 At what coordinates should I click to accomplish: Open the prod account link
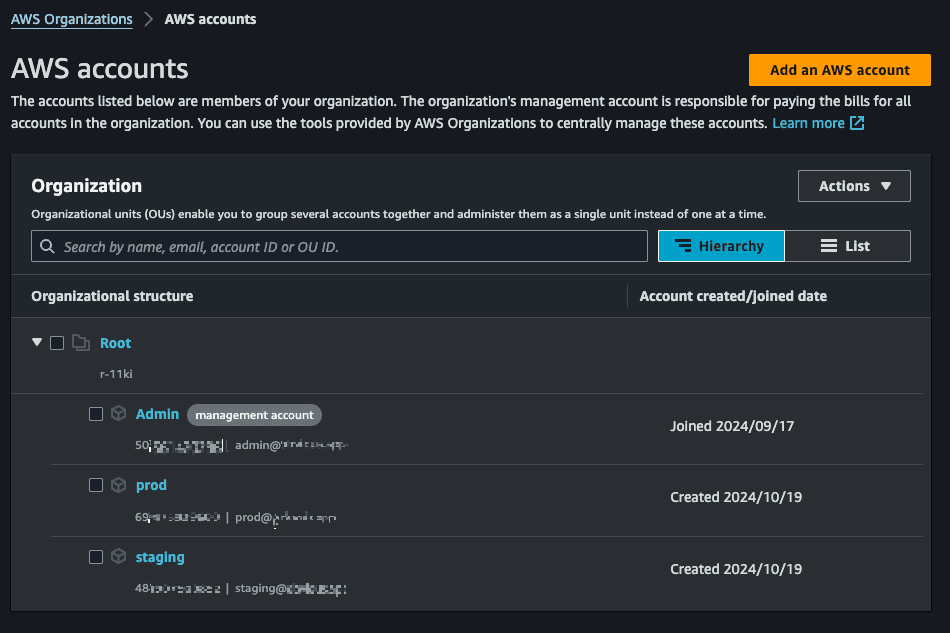(151, 486)
